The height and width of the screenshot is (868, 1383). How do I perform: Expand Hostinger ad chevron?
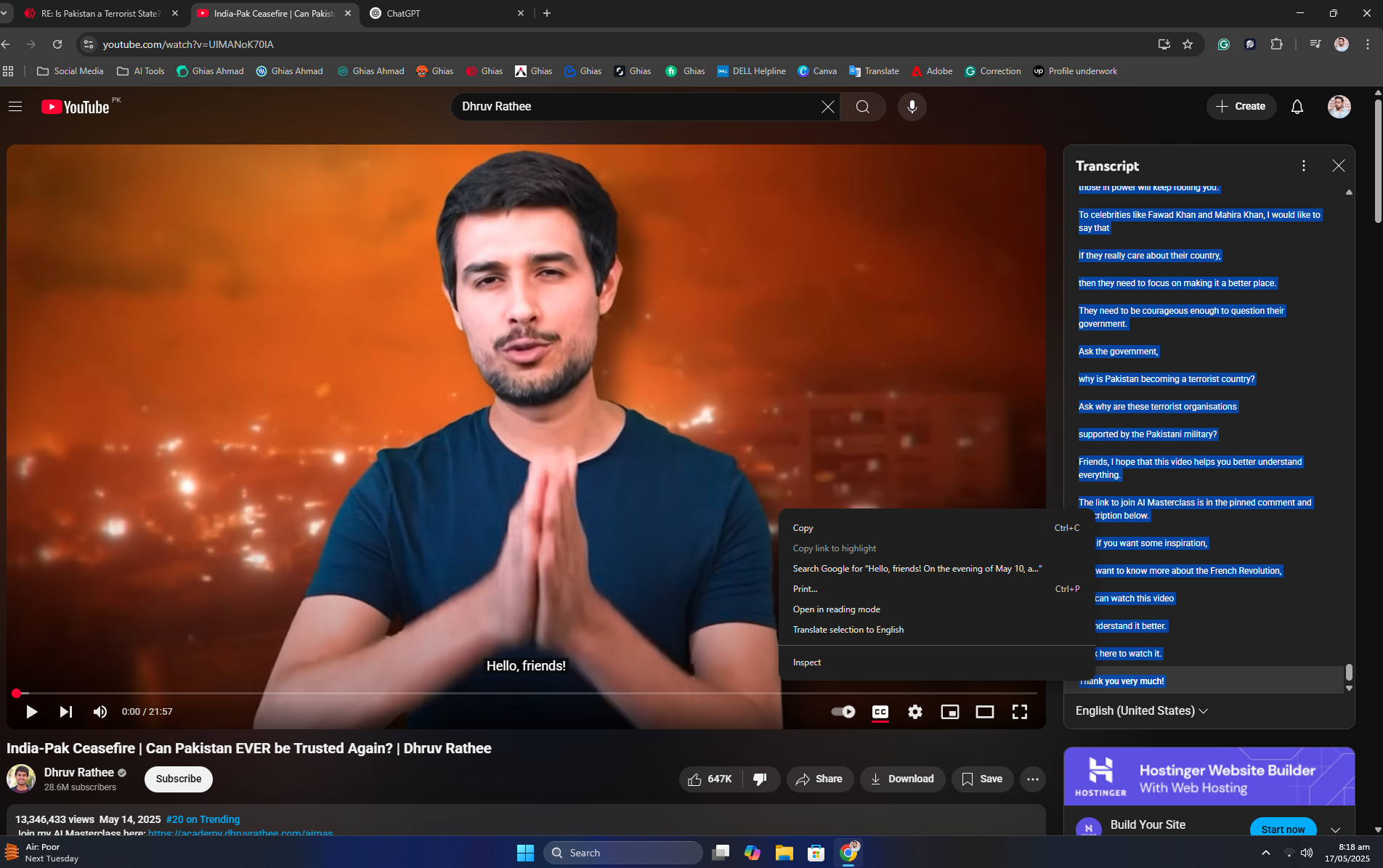click(x=1336, y=830)
